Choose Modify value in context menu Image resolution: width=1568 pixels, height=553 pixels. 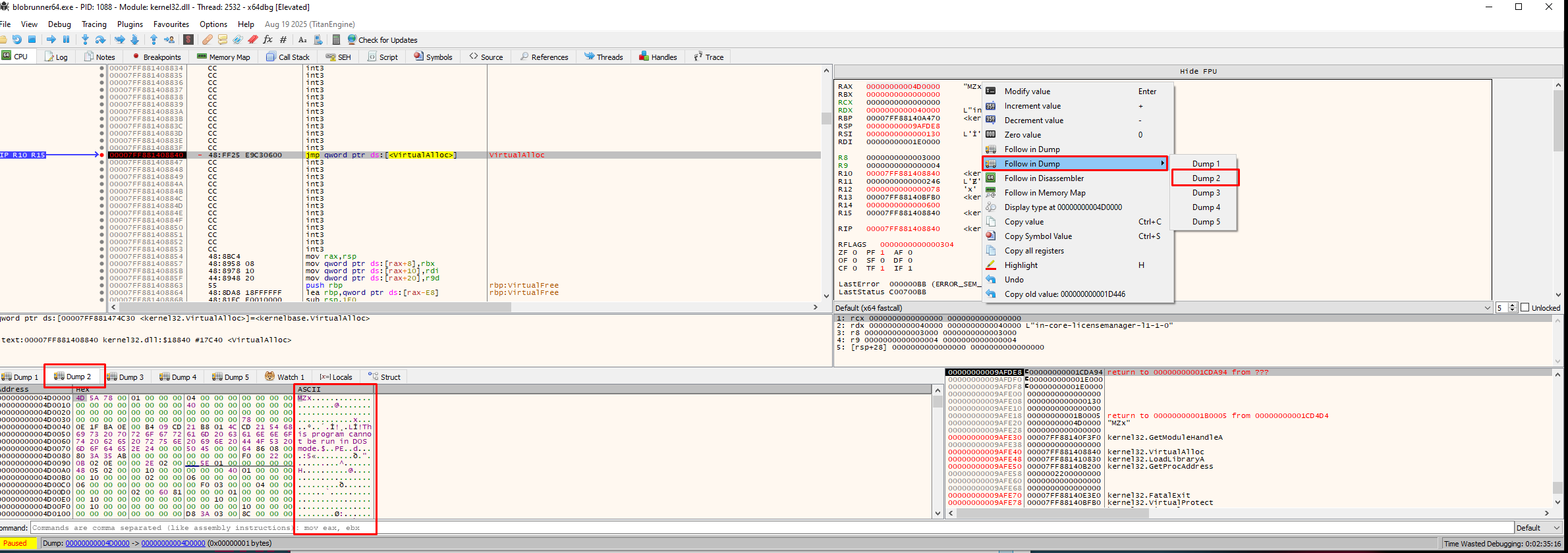(1078, 91)
